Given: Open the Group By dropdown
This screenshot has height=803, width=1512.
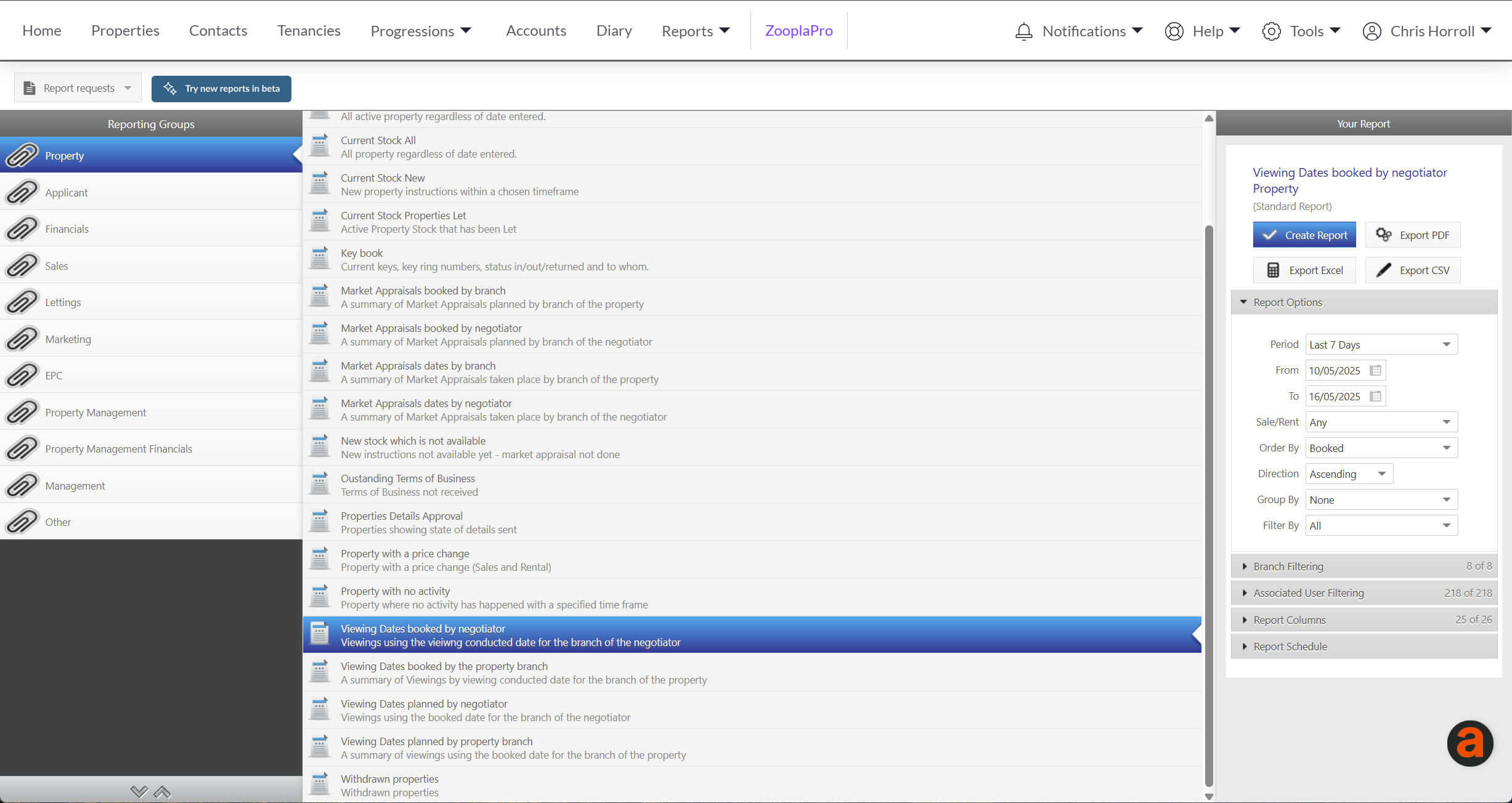Looking at the screenshot, I should pos(1381,499).
